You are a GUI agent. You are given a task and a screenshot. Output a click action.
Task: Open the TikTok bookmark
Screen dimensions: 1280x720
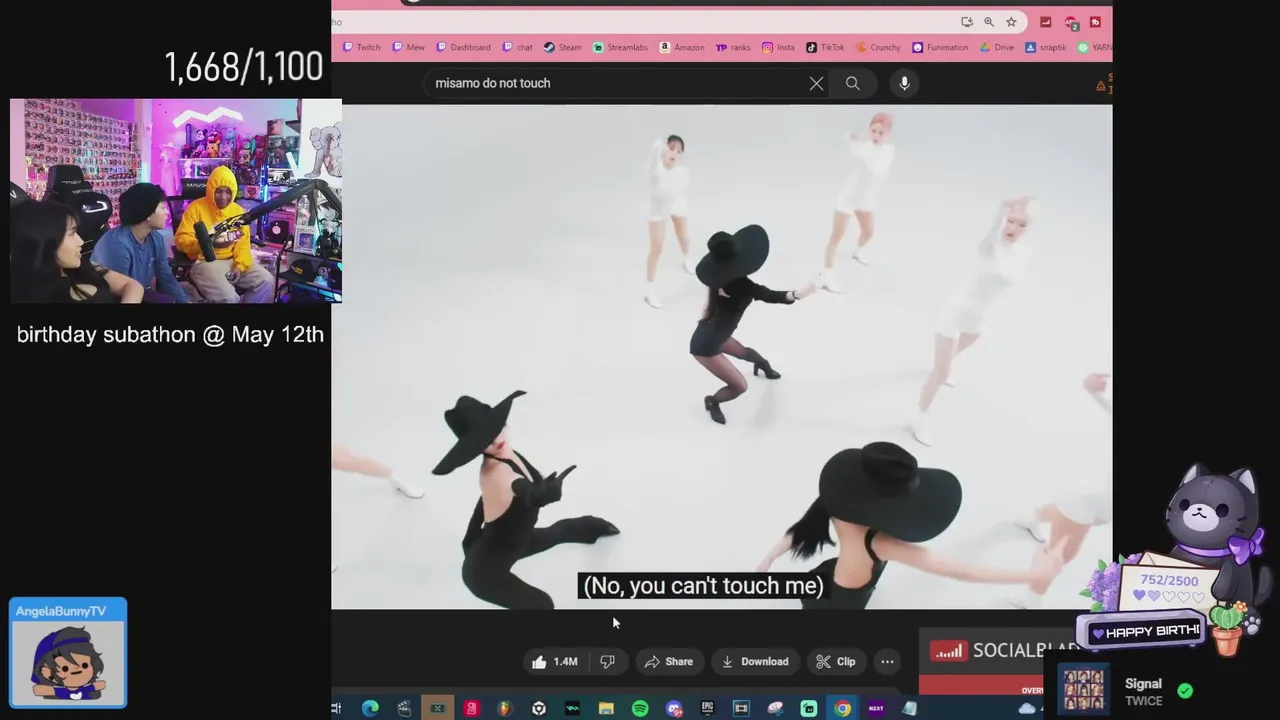pyautogui.click(x=826, y=47)
